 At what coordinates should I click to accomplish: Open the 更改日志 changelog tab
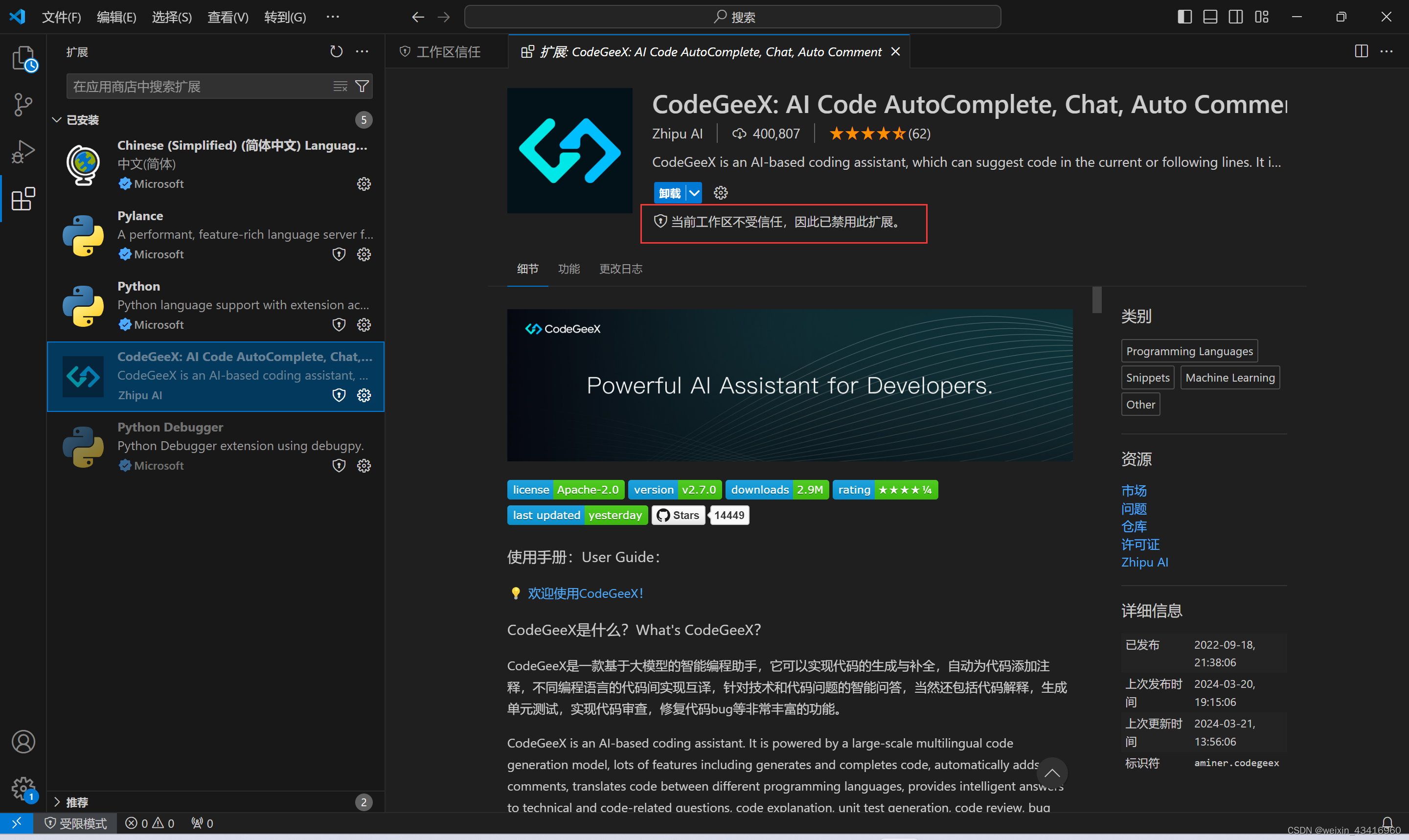pyautogui.click(x=620, y=268)
